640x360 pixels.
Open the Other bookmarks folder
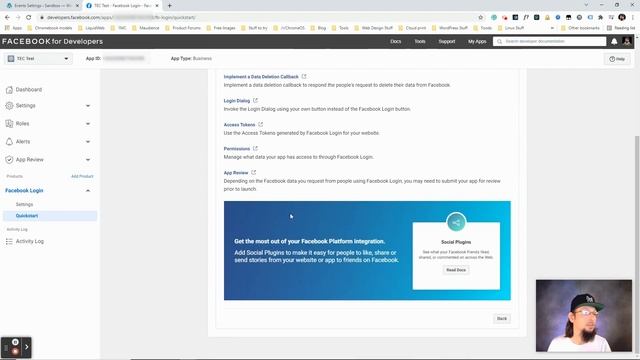[x=580, y=28]
